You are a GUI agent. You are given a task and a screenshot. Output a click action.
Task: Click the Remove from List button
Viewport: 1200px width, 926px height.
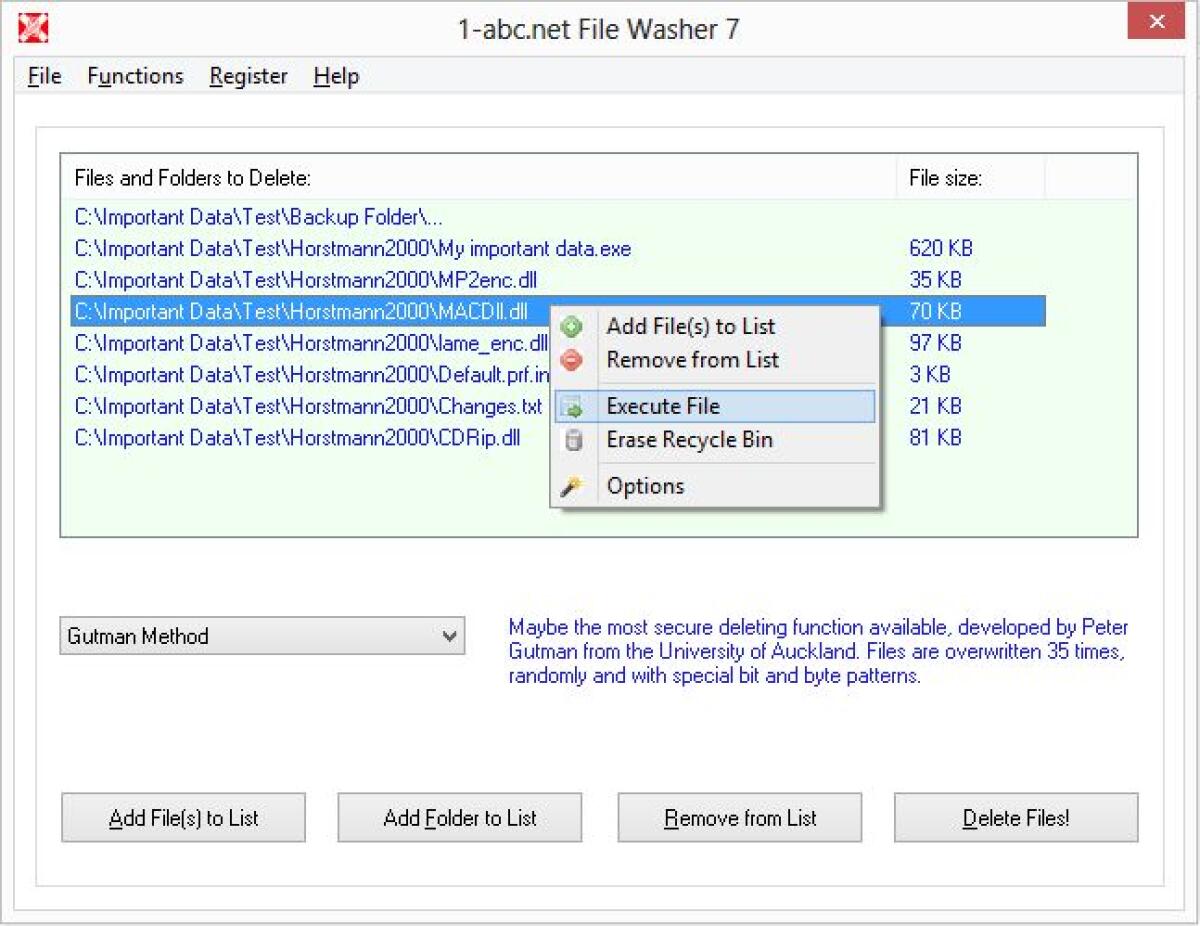(739, 817)
